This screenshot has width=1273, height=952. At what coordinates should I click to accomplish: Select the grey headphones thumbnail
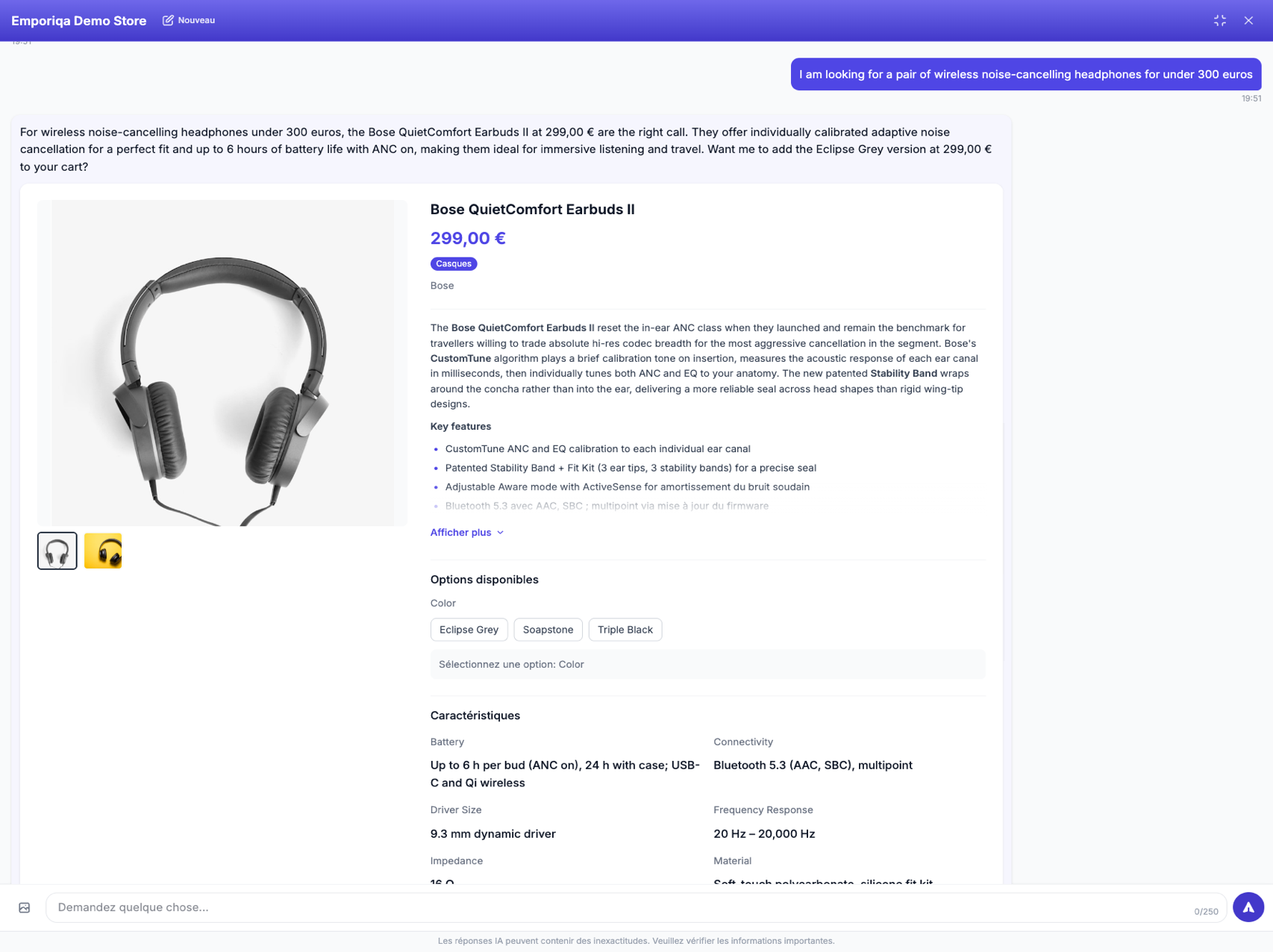[x=57, y=551]
